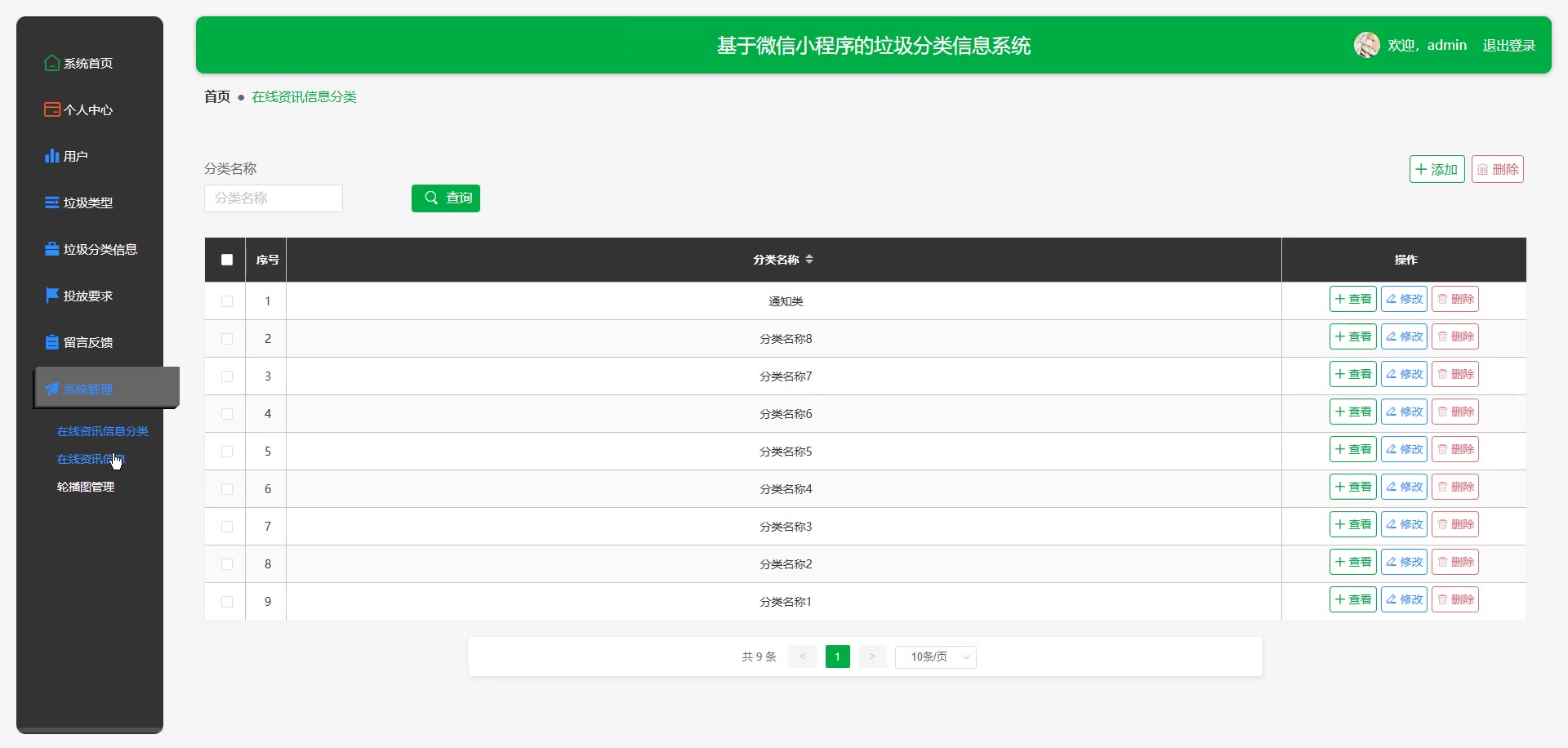Screen dimensions: 1568x748
Task: Edit 分类名称8 with 修改
Action: coord(1405,336)
